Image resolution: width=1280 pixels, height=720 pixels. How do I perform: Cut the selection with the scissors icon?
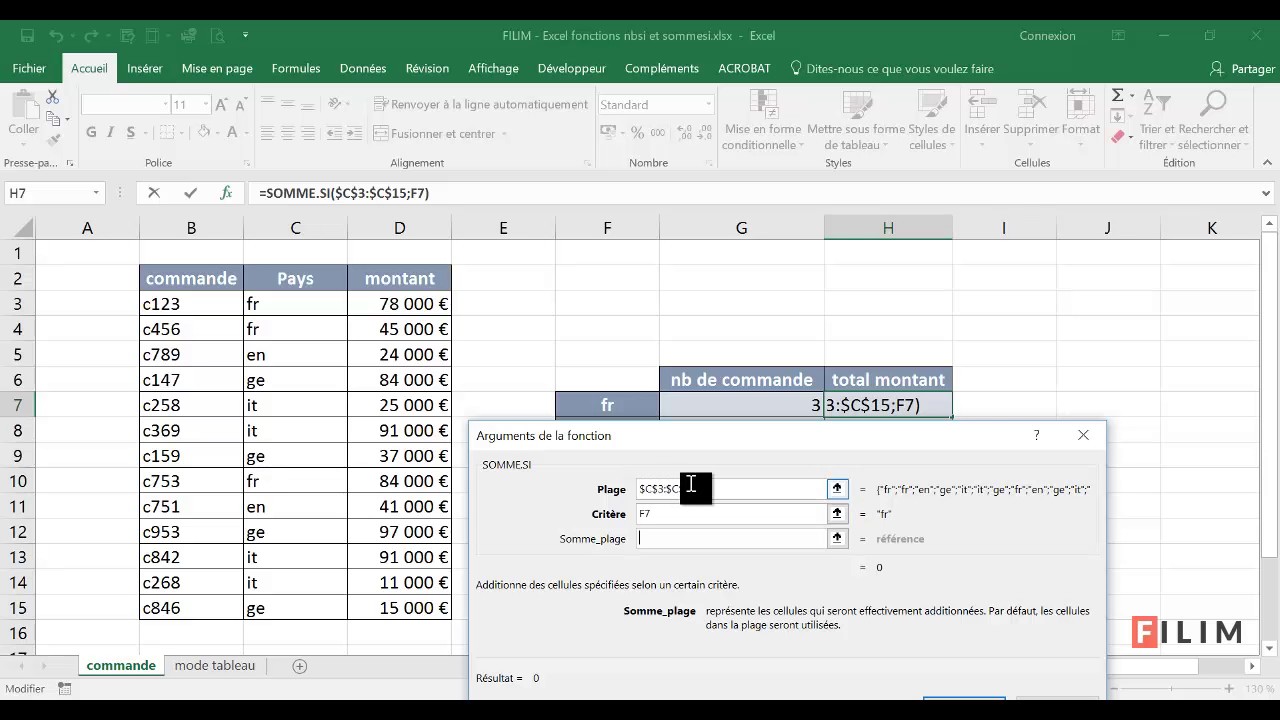pos(53,98)
